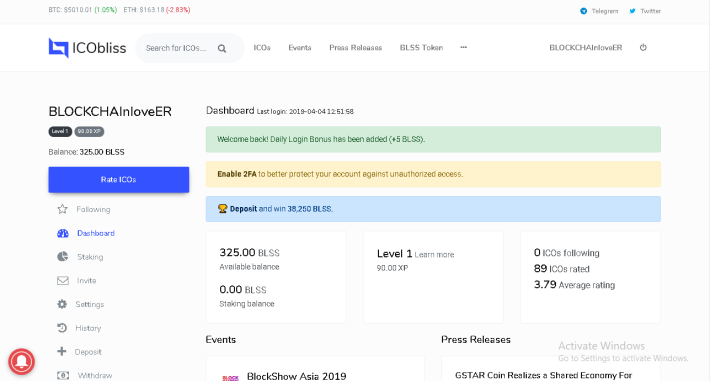Click the power logout icon
710x381 pixels.
click(x=643, y=47)
